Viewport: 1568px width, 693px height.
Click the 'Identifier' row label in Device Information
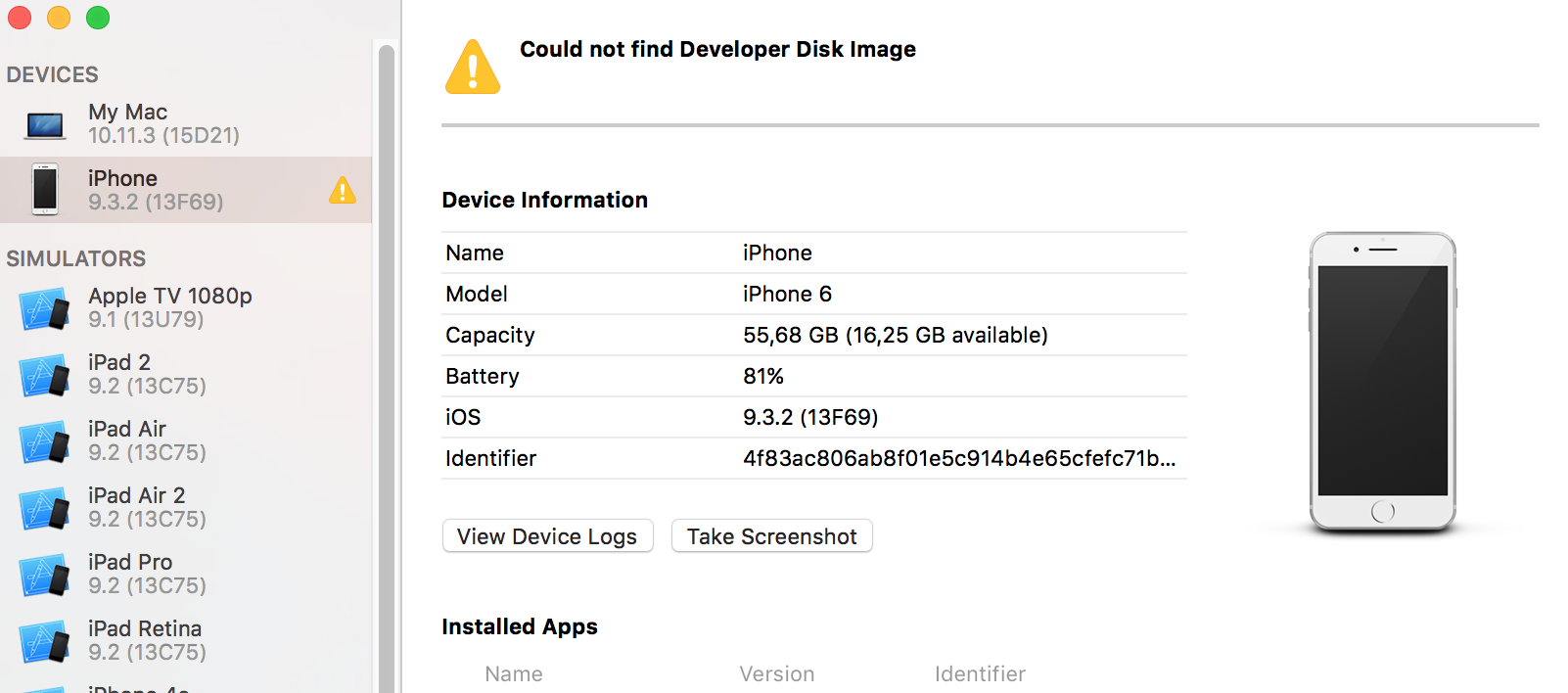491,458
